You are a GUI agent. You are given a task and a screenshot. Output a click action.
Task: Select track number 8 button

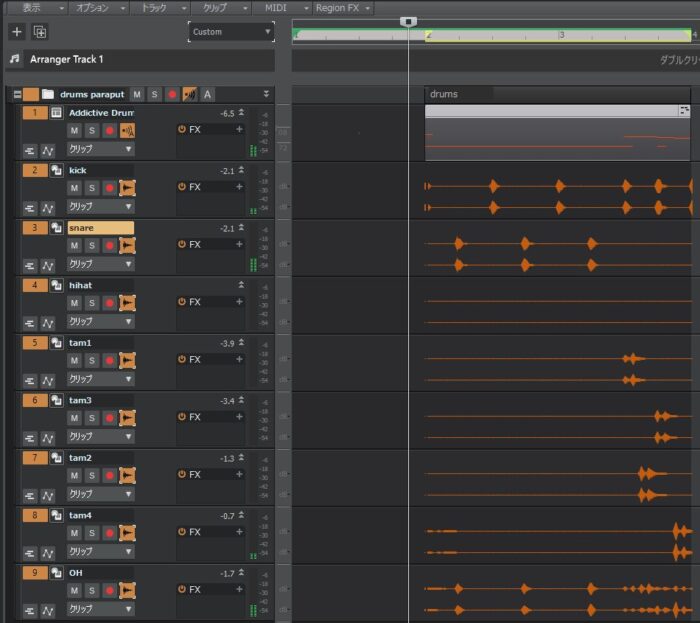[x=35, y=515]
